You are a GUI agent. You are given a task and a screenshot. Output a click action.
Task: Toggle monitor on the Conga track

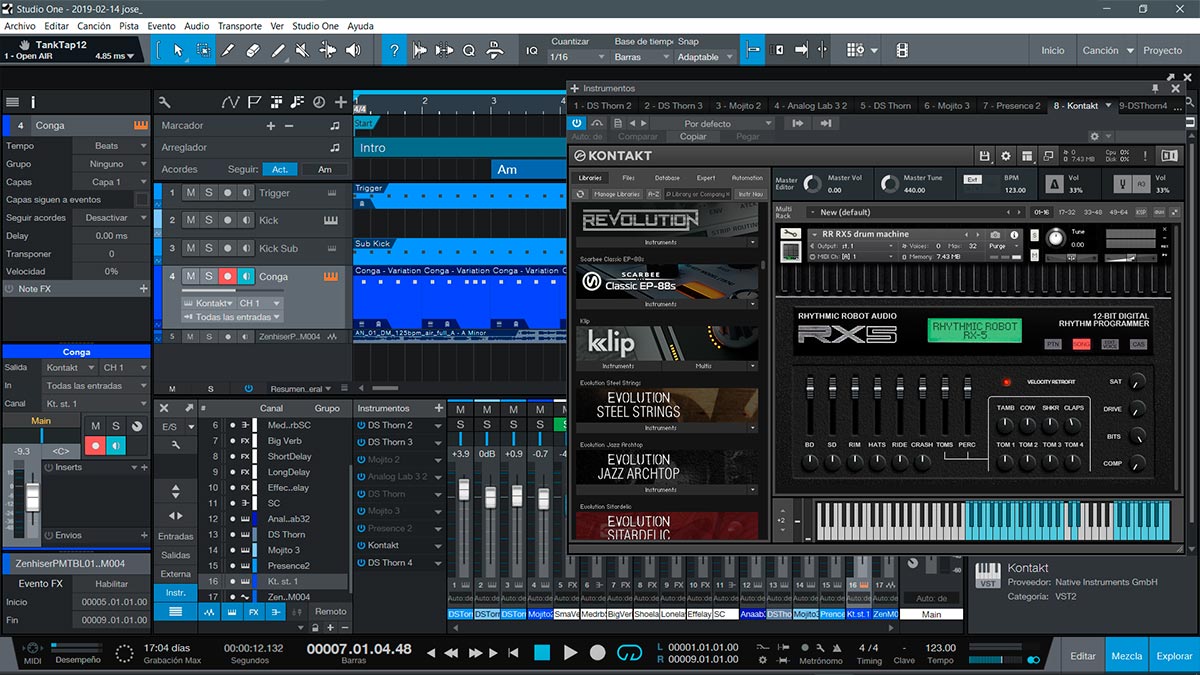click(245, 276)
